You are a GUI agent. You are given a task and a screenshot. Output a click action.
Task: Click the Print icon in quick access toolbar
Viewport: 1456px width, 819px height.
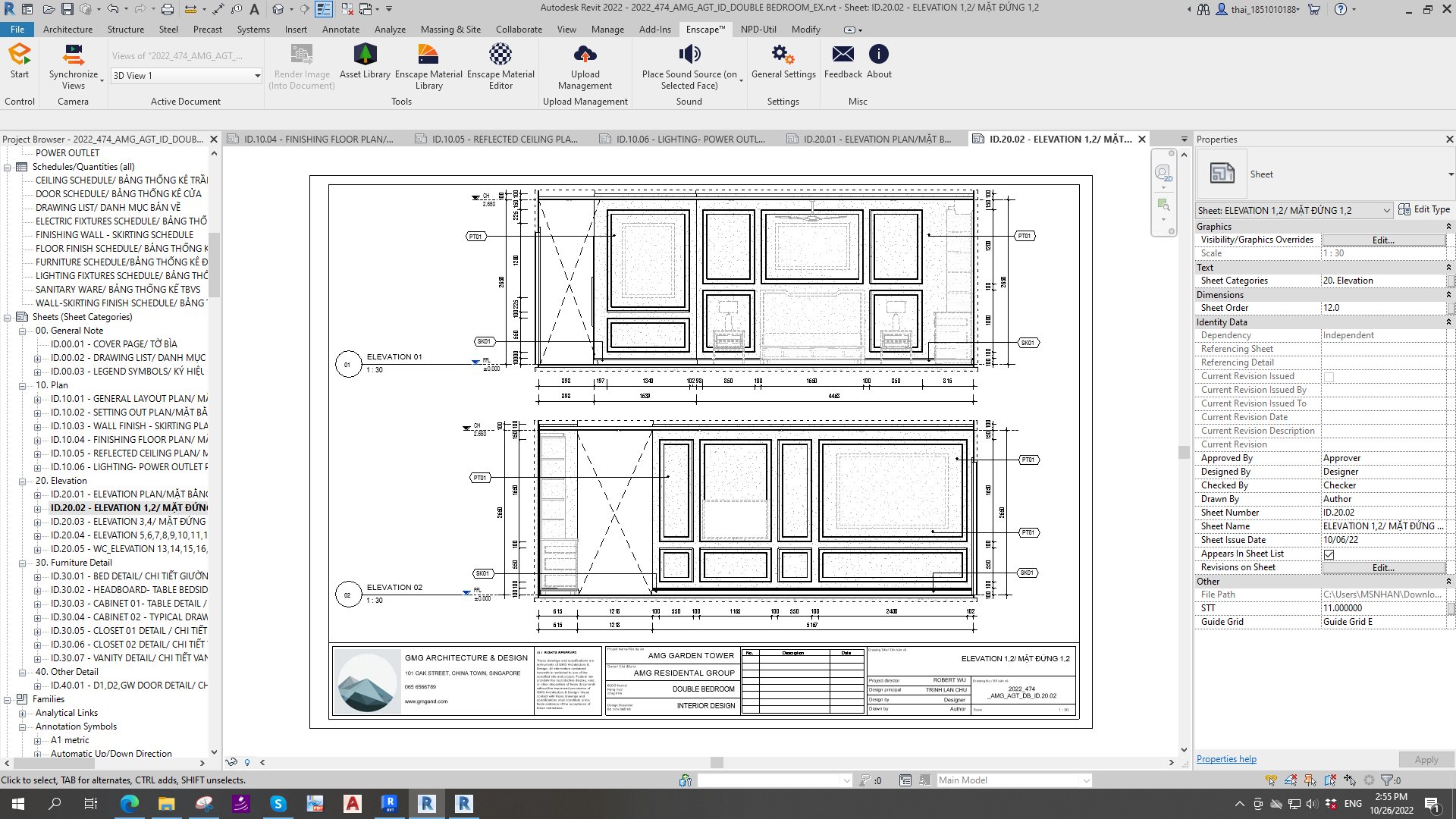[168, 9]
